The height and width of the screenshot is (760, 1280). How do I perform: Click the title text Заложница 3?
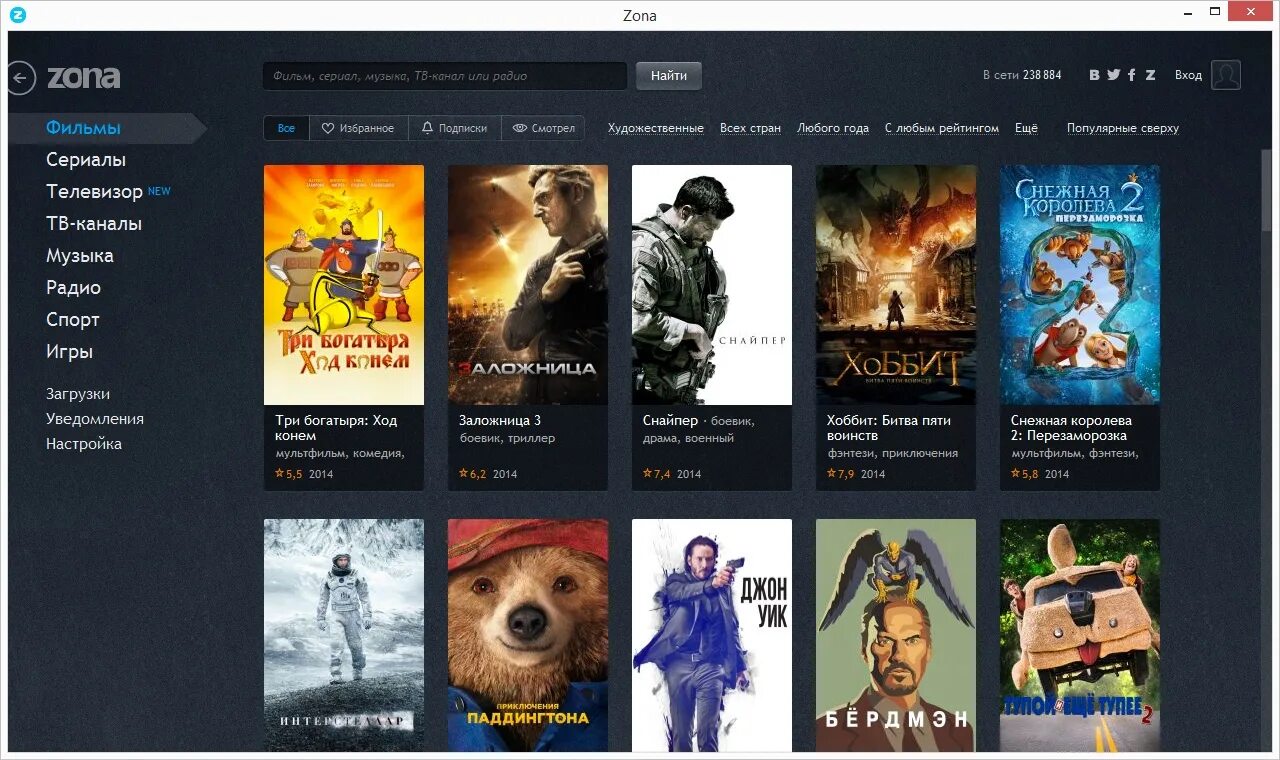point(500,420)
